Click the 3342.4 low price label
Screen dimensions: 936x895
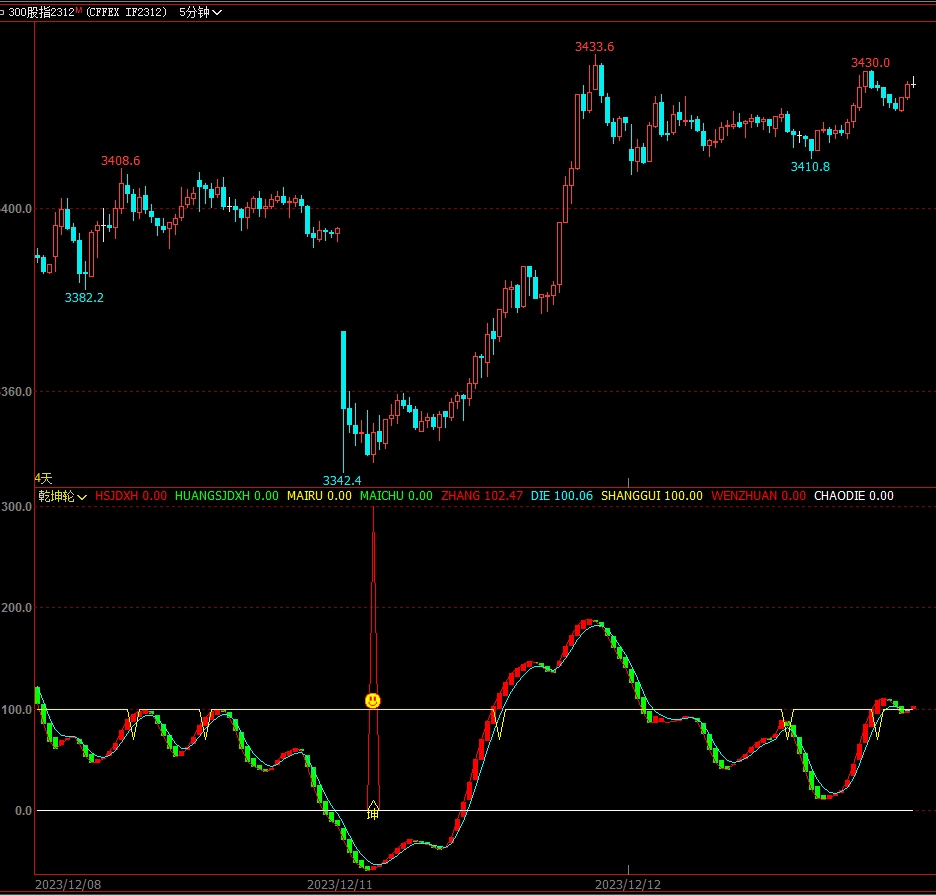click(342, 480)
